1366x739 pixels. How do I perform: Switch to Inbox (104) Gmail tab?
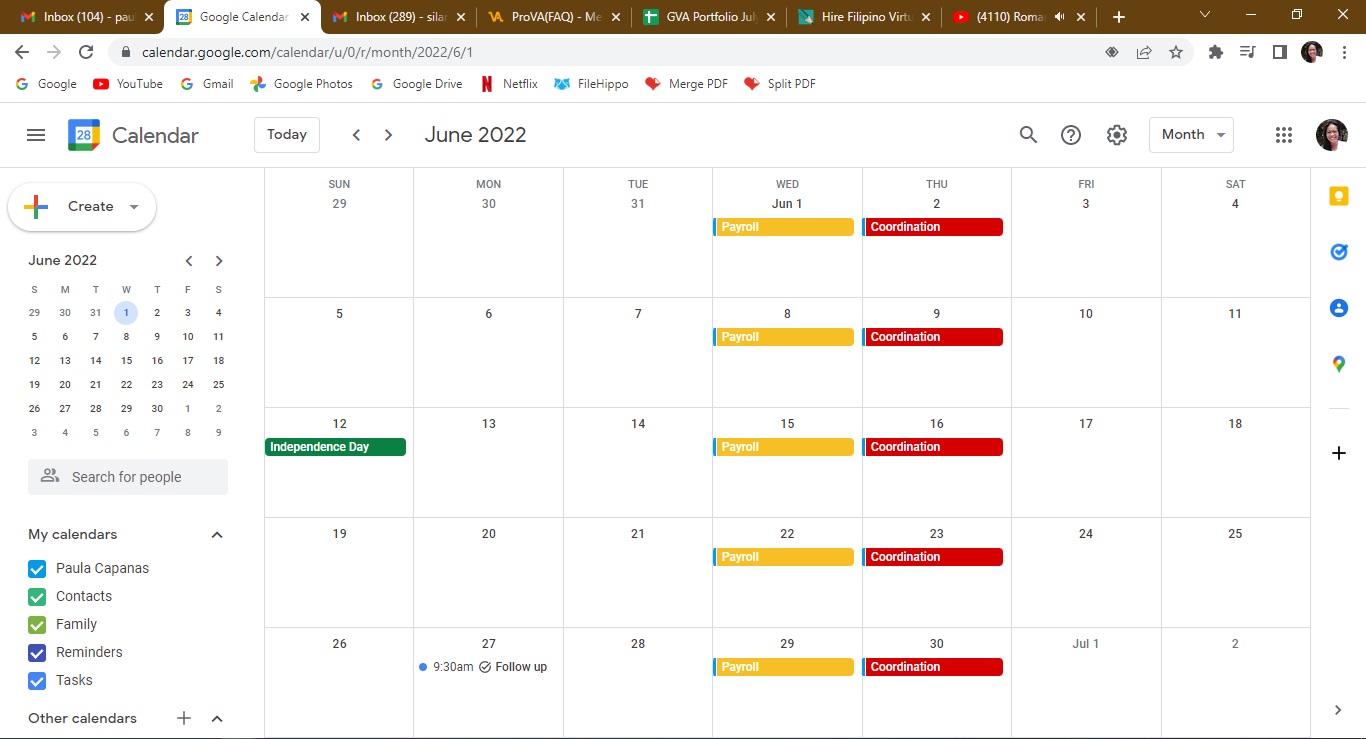[x=87, y=17]
